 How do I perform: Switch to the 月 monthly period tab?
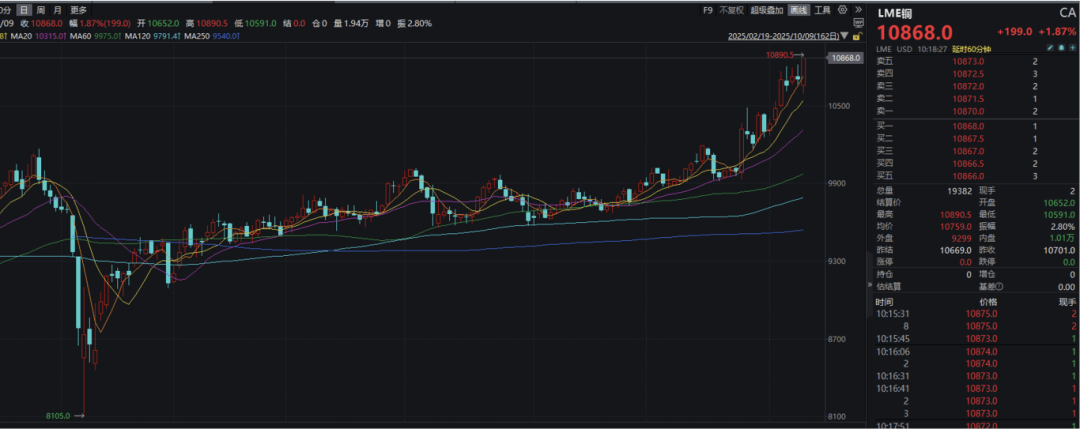point(57,10)
